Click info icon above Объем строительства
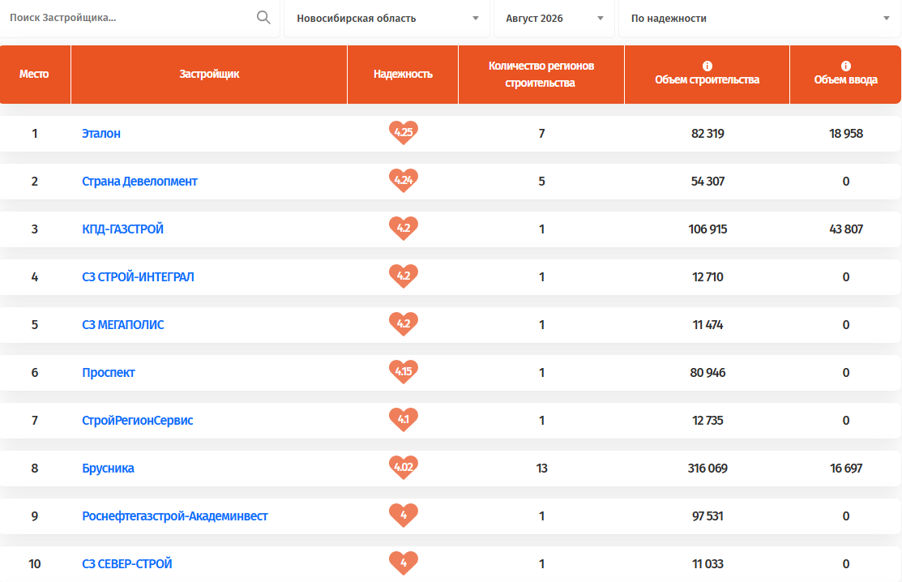 coord(707,66)
